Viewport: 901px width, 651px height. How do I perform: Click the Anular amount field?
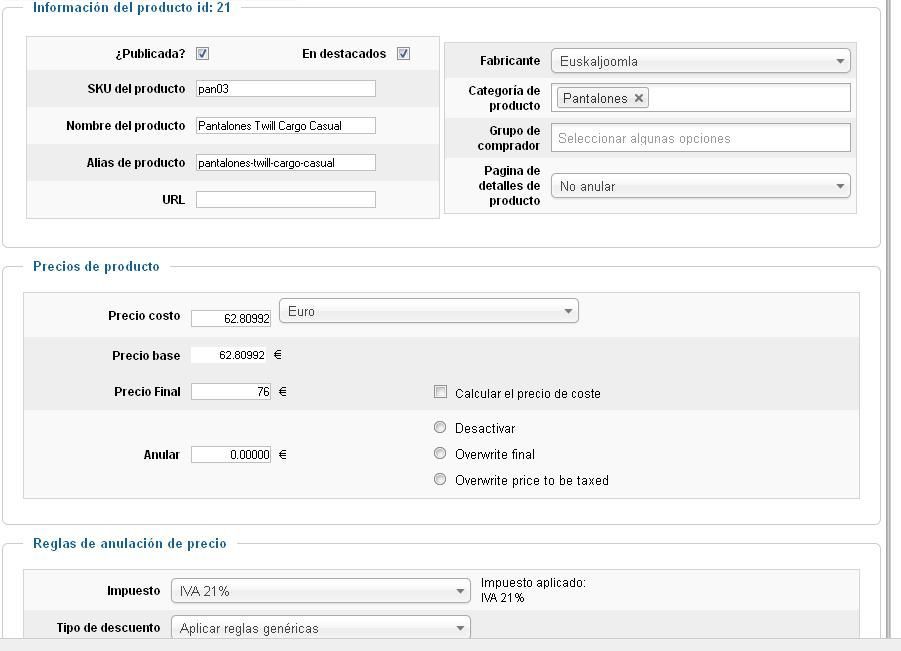231,454
